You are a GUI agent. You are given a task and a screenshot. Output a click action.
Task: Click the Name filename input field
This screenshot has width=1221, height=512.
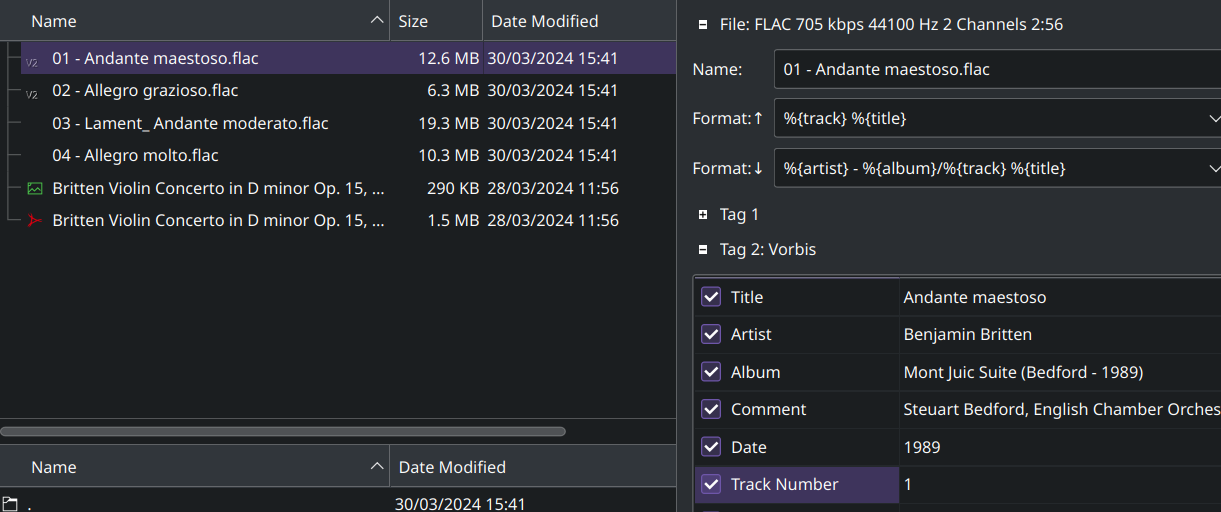tap(995, 69)
